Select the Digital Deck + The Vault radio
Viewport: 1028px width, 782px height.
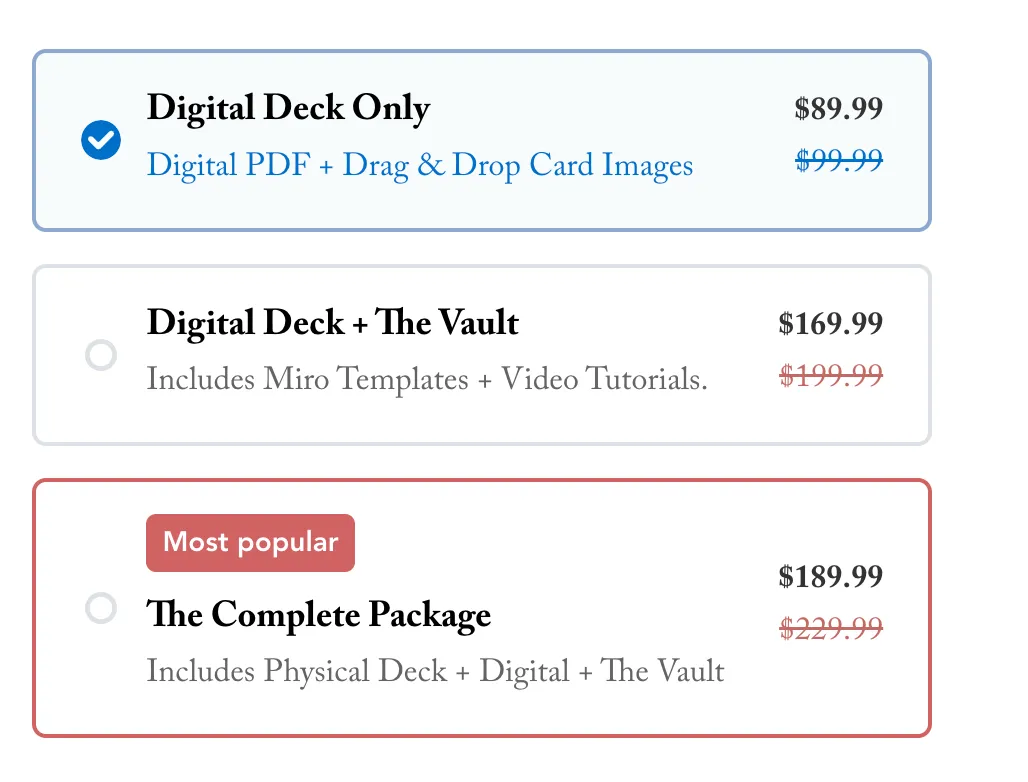point(101,355)
